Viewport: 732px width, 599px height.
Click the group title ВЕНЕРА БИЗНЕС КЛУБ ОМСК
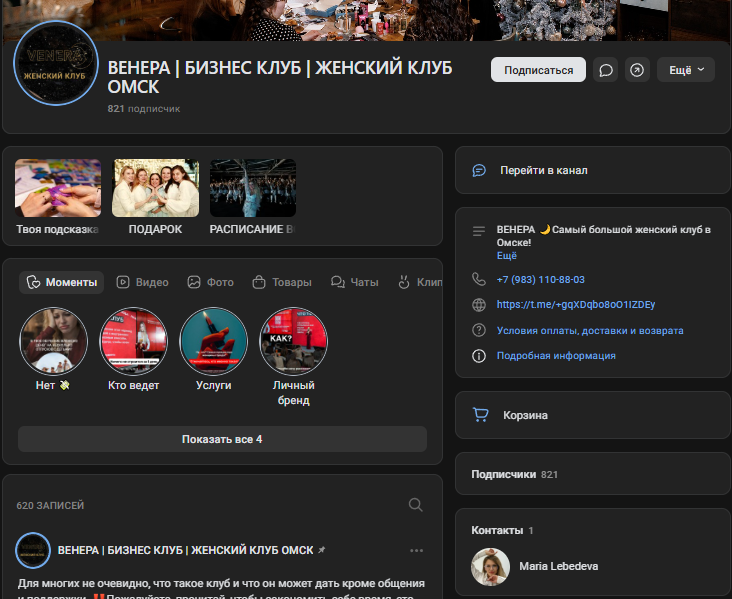pos(280,77)
